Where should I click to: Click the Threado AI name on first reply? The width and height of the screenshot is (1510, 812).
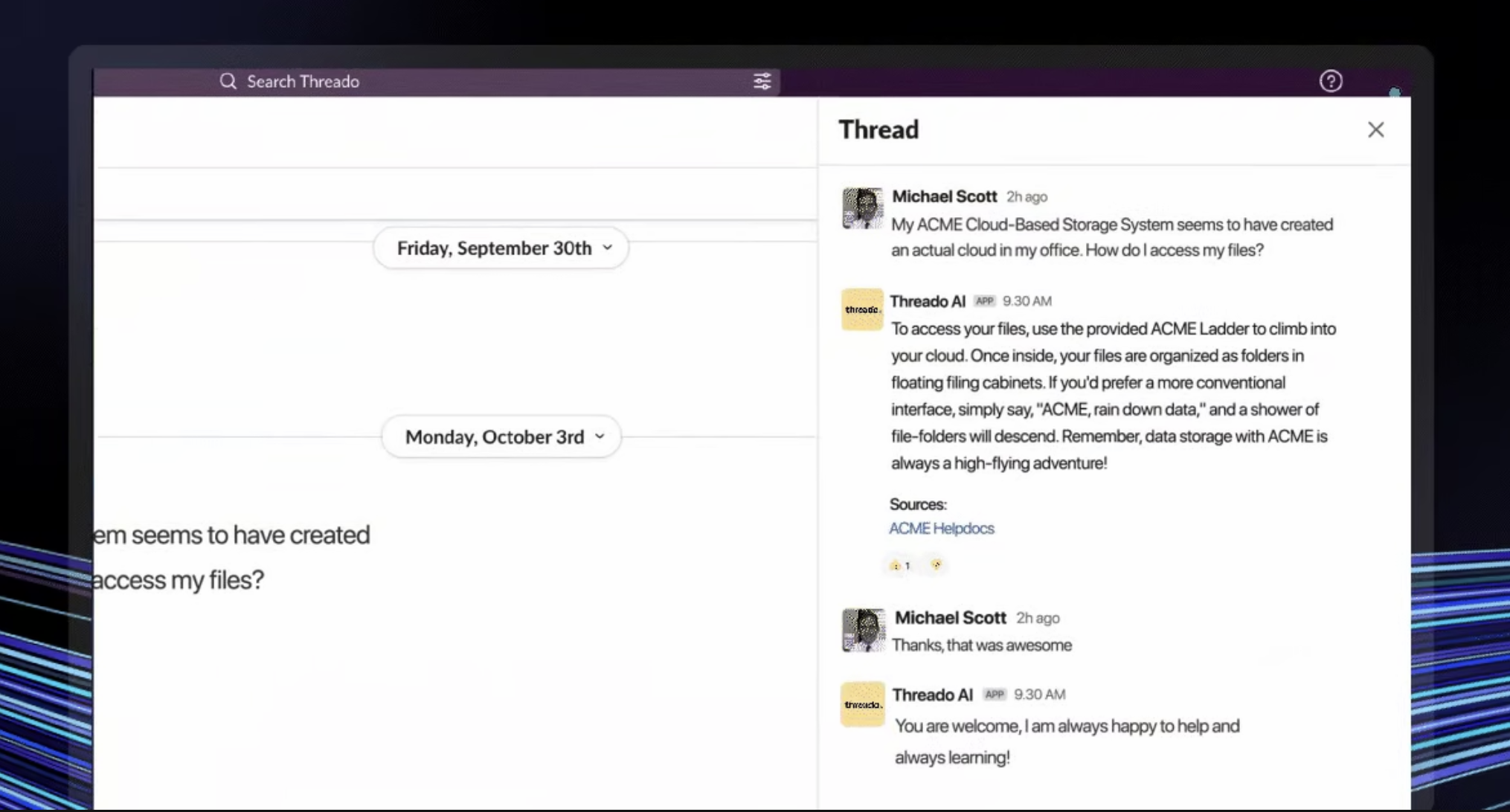coord(927,301)
